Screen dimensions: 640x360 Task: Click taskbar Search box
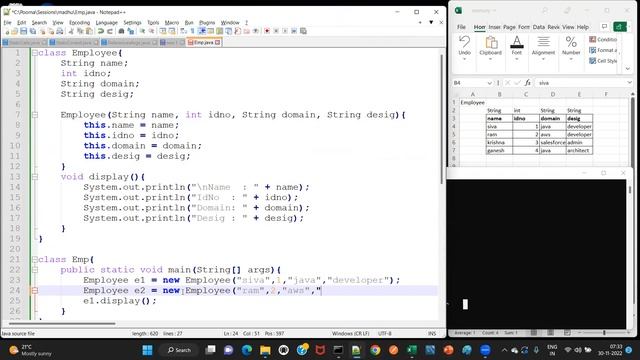[179, 350]
